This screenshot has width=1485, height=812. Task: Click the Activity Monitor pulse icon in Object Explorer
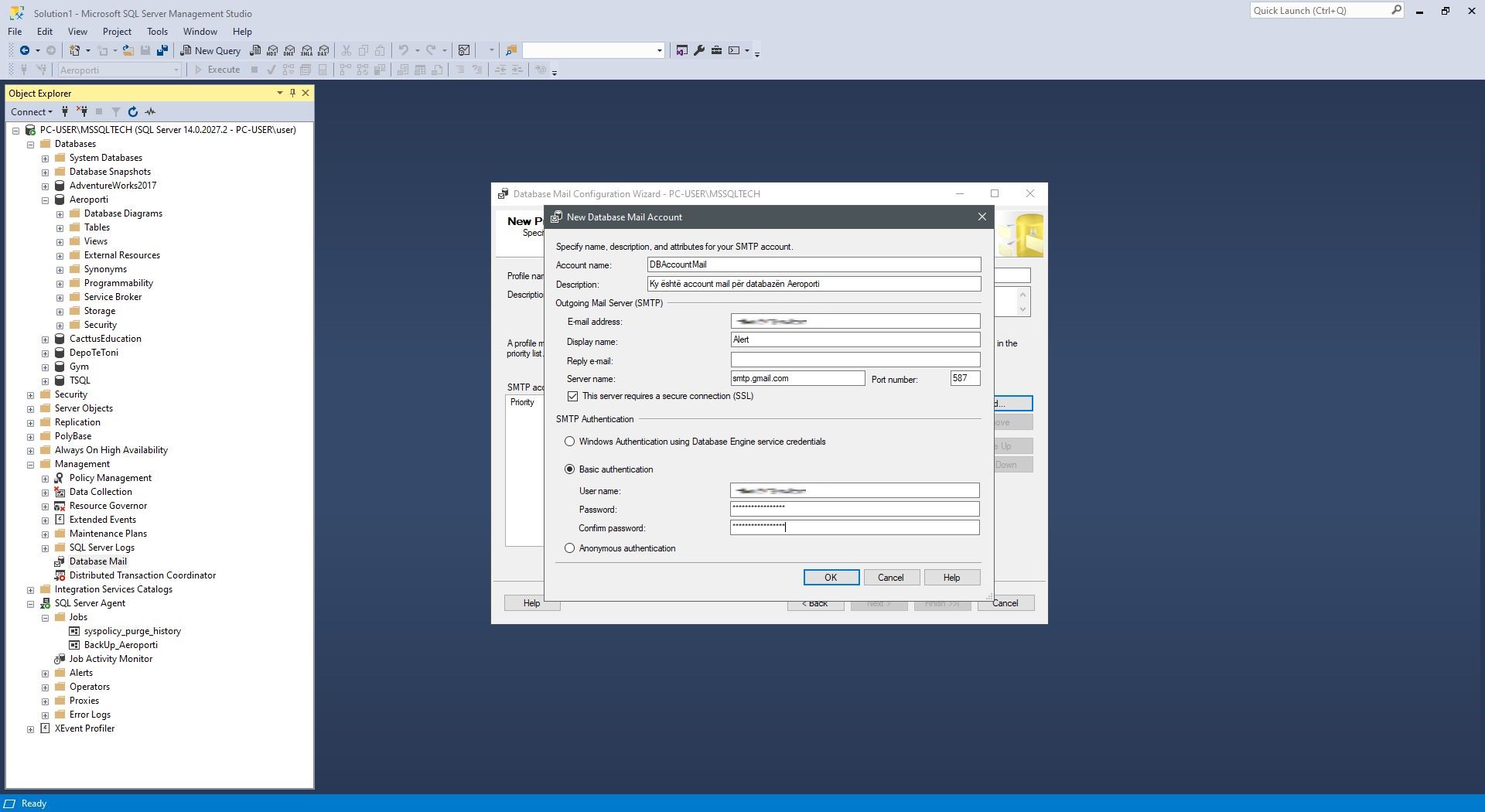150,111
